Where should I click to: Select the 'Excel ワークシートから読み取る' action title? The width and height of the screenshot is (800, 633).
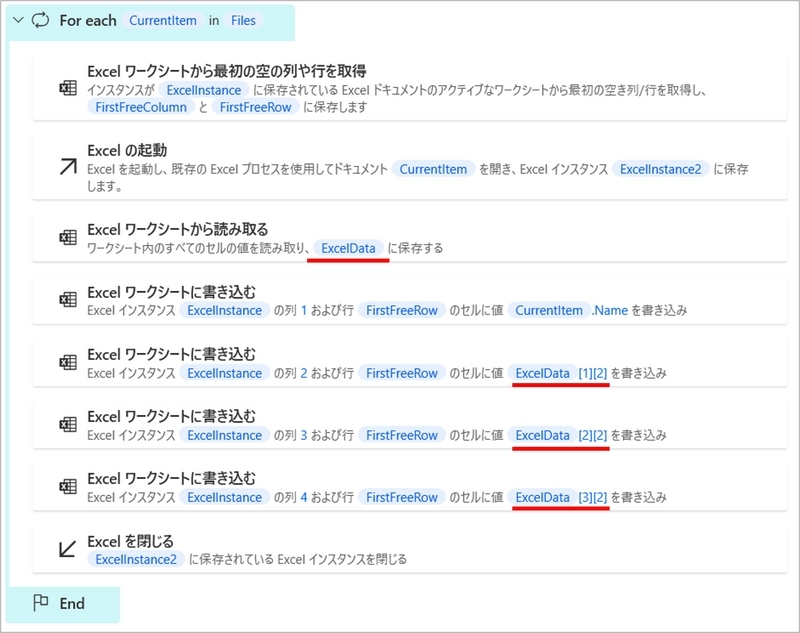click(178, 230)
